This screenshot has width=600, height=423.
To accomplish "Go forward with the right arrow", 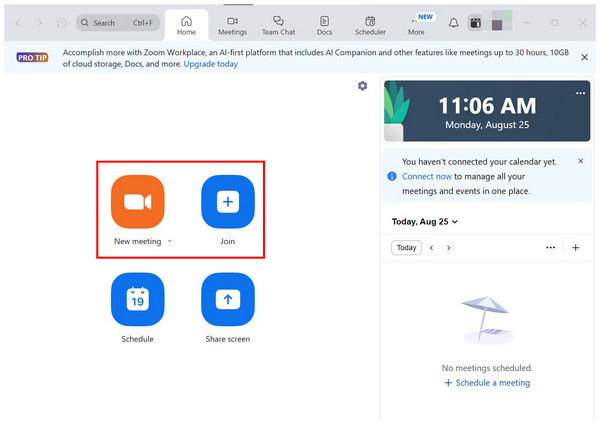I will coord(40,23).
